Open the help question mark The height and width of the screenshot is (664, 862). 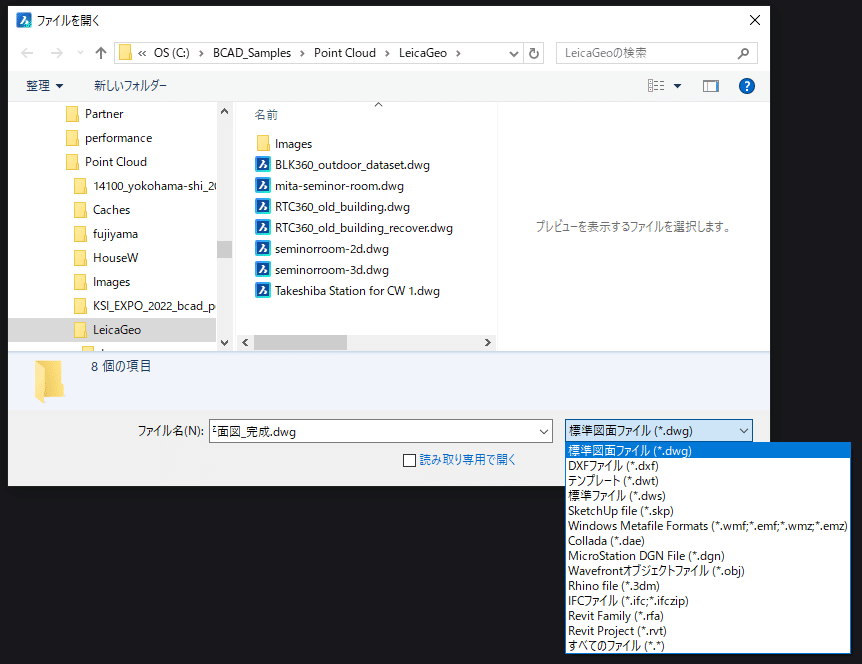click(747, 86)
